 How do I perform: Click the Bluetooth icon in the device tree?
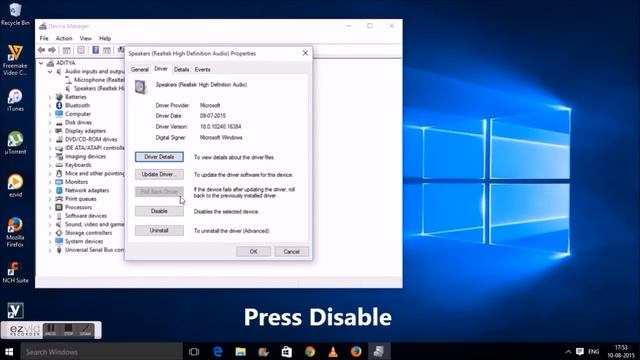tap(59, 105)
